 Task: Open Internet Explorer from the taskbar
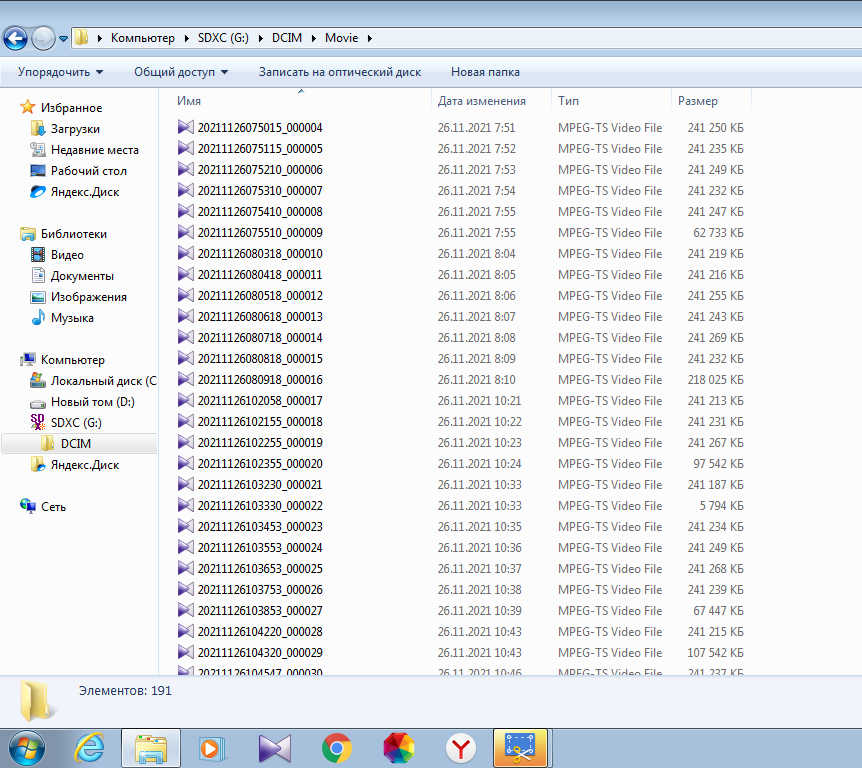(89, 748)
